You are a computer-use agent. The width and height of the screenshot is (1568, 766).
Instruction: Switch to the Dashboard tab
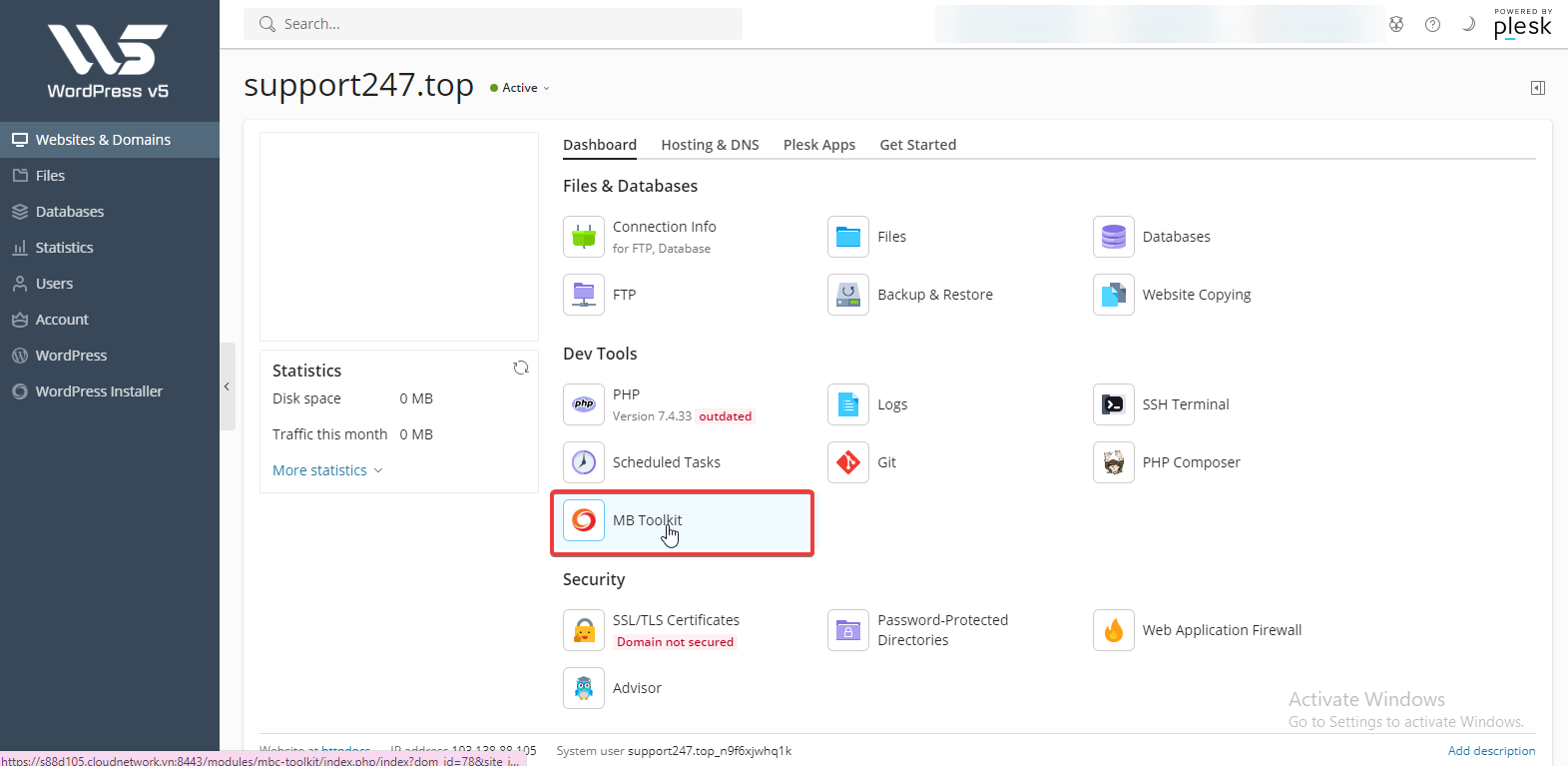coord(600,145)
